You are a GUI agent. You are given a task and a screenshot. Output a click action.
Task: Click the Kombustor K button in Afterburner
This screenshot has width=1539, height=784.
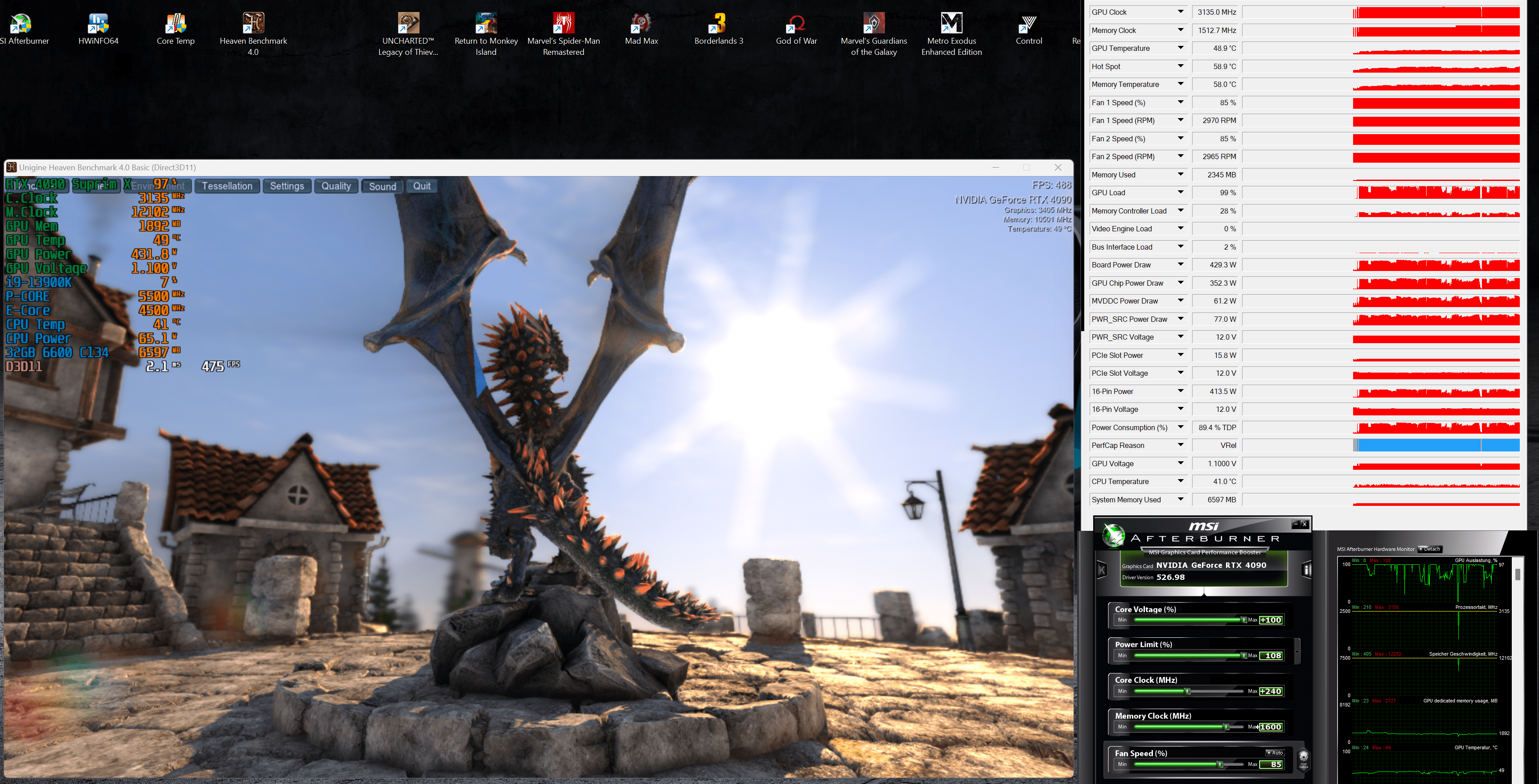pyautogui.click(x=1102, y=570)
